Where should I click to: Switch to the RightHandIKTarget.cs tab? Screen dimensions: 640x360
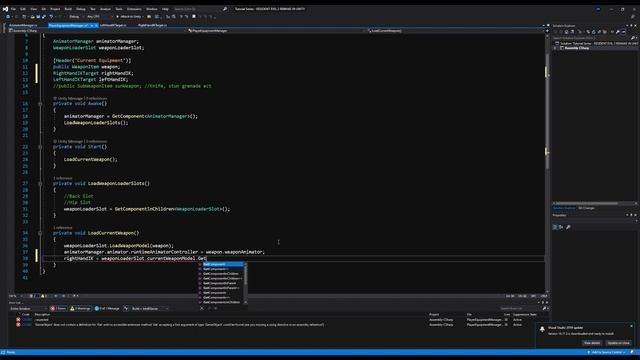152,25
